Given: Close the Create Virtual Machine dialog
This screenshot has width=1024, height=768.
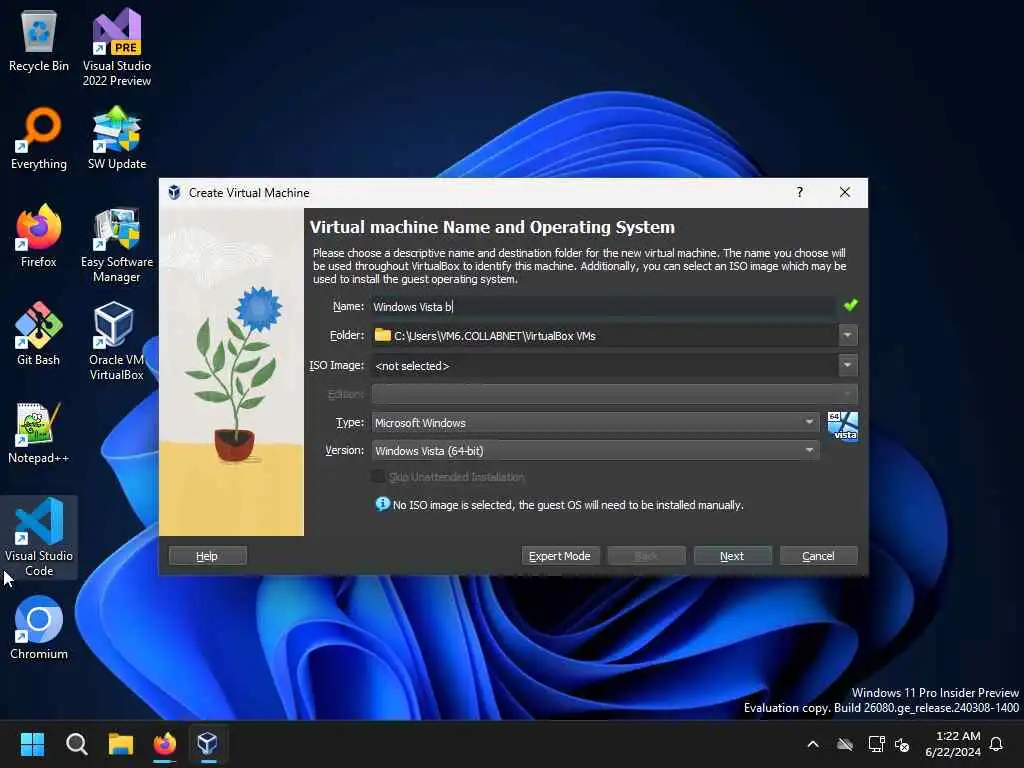Looking at the screenshot, I should [844, 192].
